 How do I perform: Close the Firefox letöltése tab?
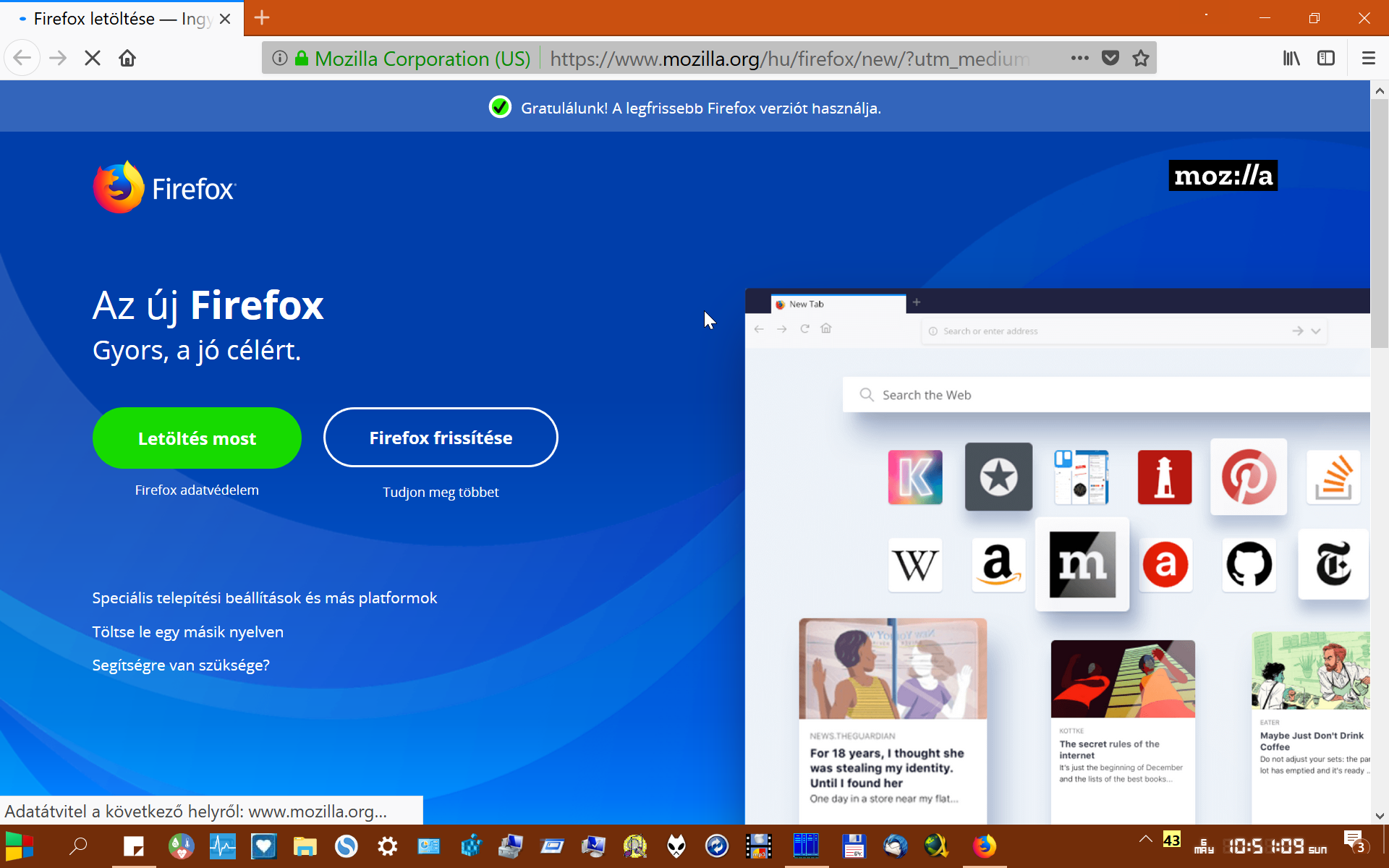point(225,19)
